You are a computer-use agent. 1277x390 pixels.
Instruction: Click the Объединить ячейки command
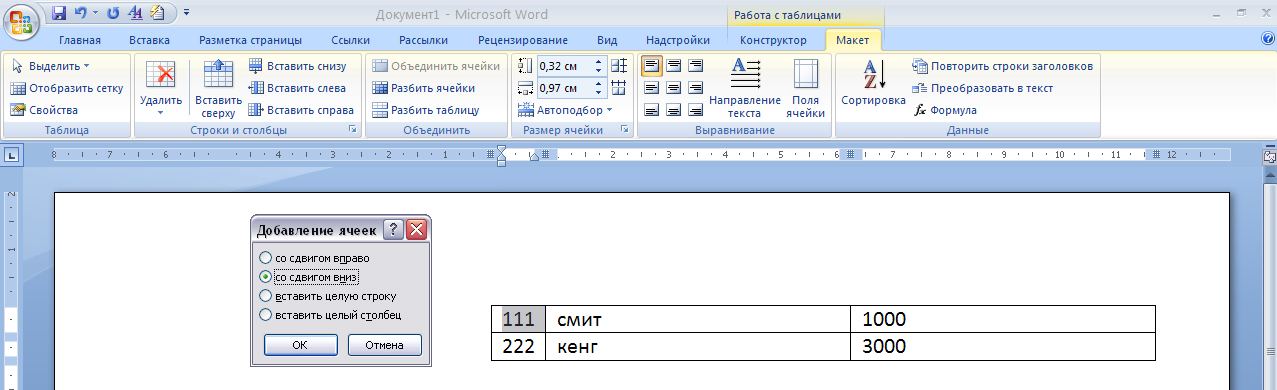tap(436, 66)
